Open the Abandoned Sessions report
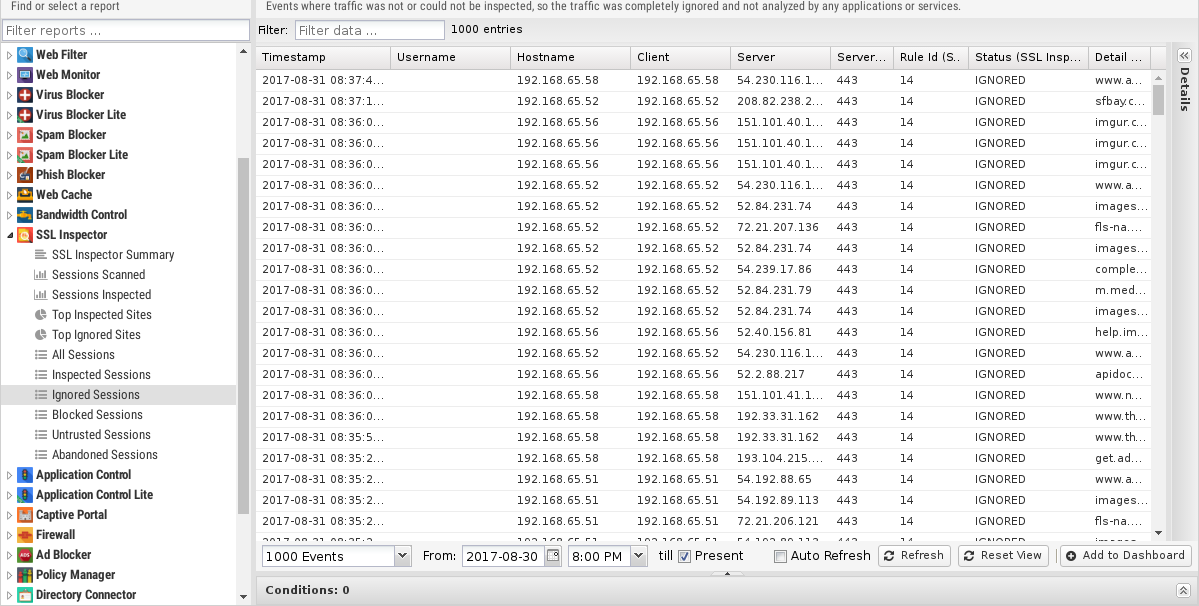The image size is (1199, 606). [x=105, y=455]
